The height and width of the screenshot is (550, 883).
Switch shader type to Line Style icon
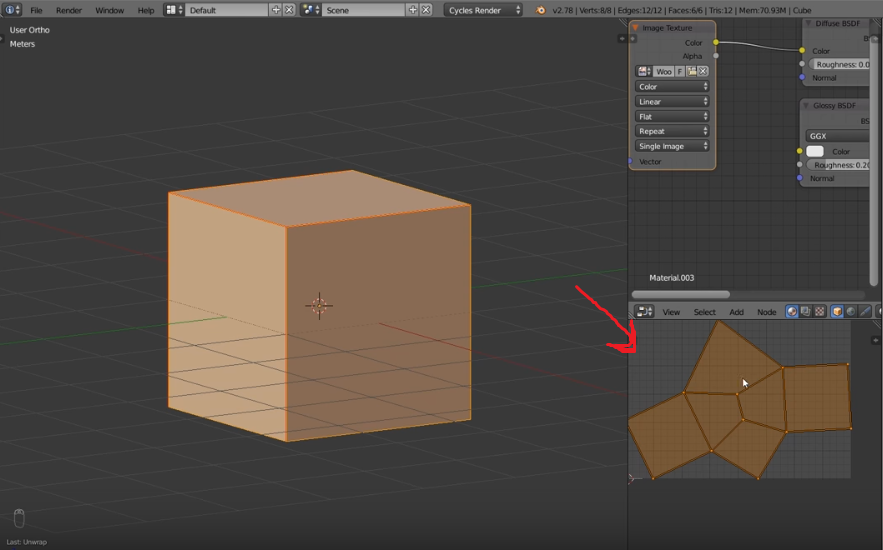point(865,311)
